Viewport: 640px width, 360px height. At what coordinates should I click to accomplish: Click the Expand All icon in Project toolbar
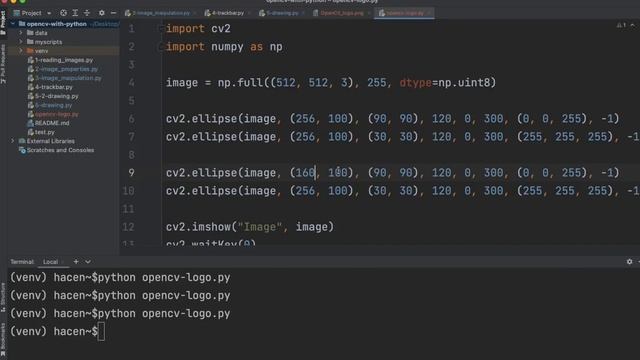point(75,13)
